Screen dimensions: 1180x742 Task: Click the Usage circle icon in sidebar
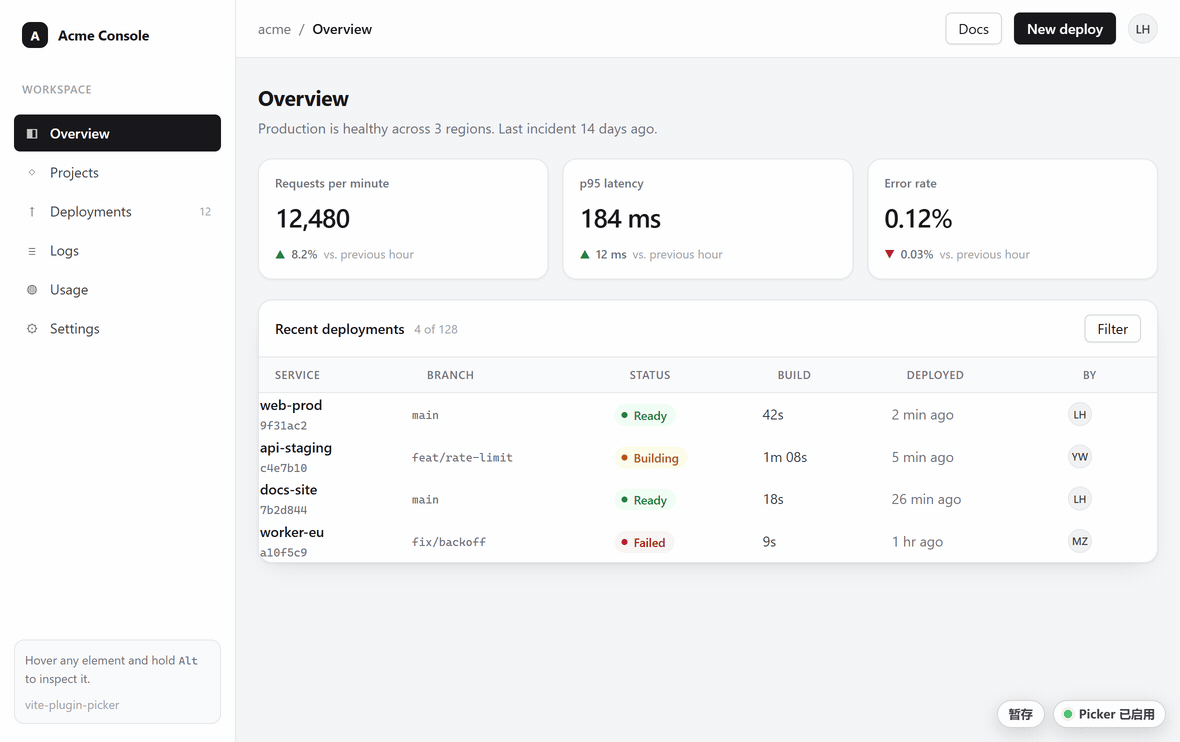[x=32, y=290]
